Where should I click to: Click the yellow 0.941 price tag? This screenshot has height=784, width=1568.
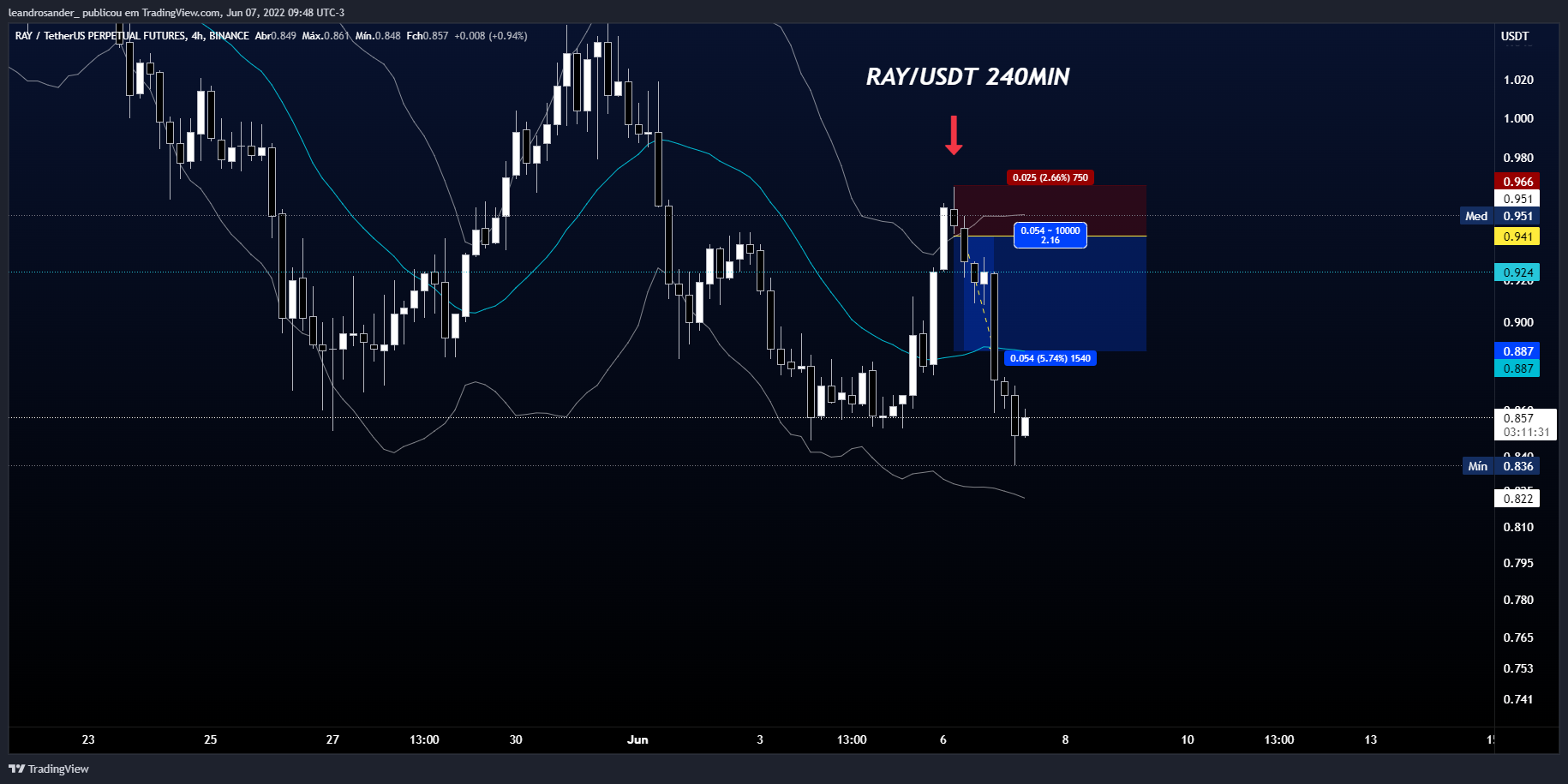tap(1517, 236)
